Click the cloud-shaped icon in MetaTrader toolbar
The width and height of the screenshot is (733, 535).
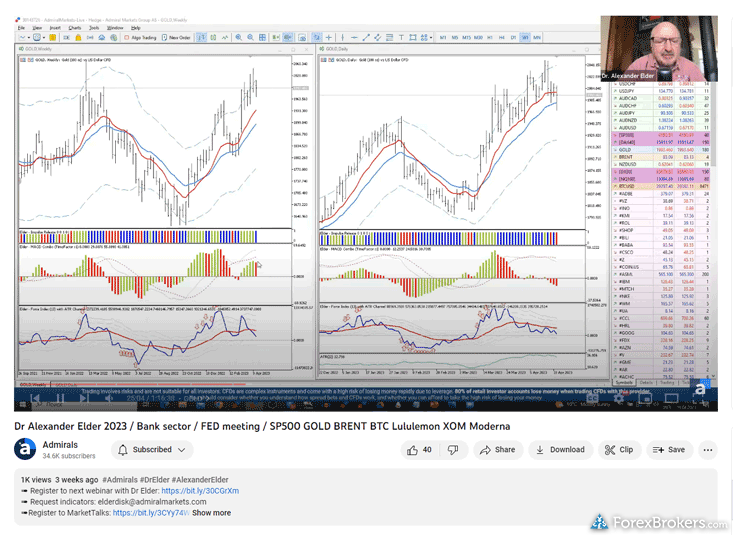pyautogui.click(x=101, y=37)
